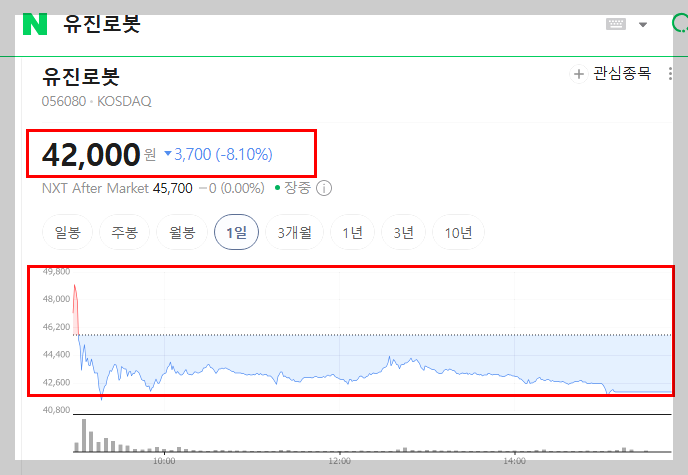Show info icon next to 장중
The height and width of the screenshot is (475, 688).
[324, 189]
